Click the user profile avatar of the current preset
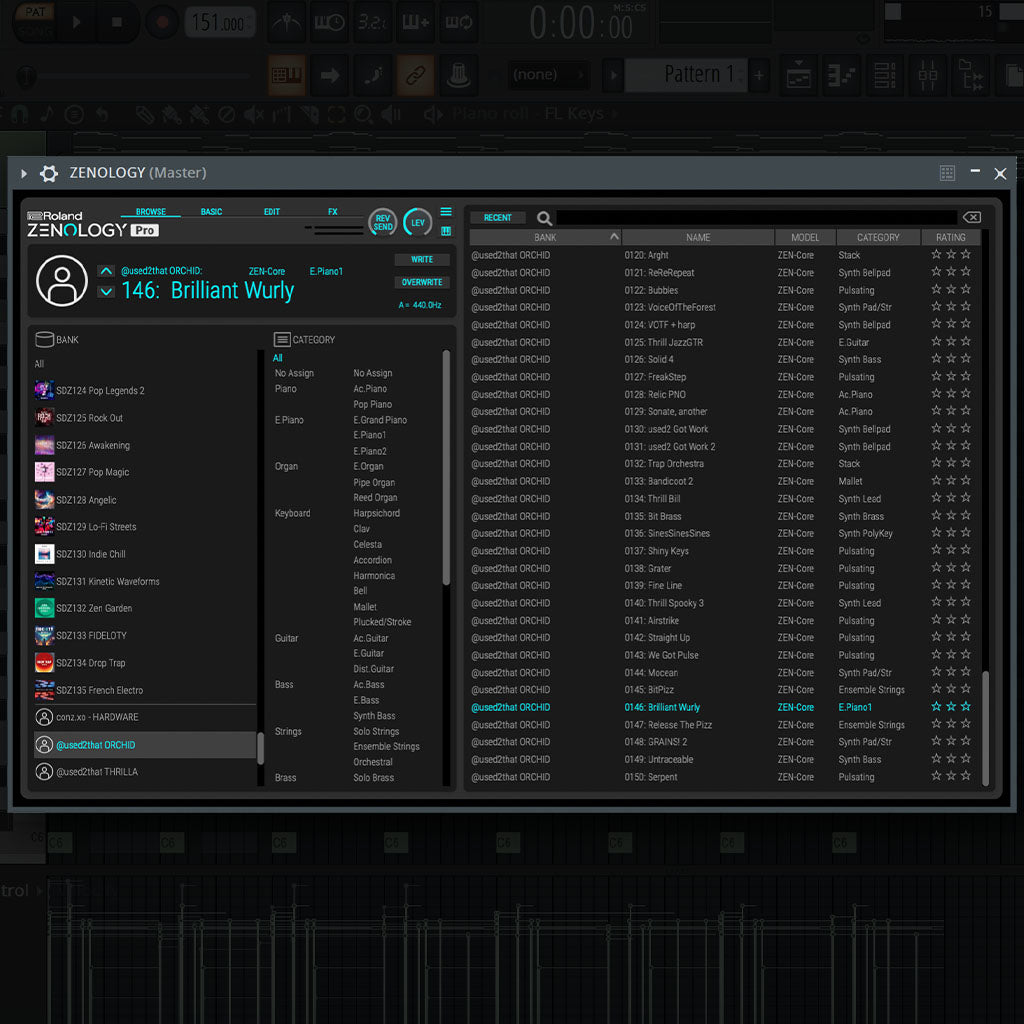Image resolution: width=1024 pixels, height=1024 pixels. 62,281
